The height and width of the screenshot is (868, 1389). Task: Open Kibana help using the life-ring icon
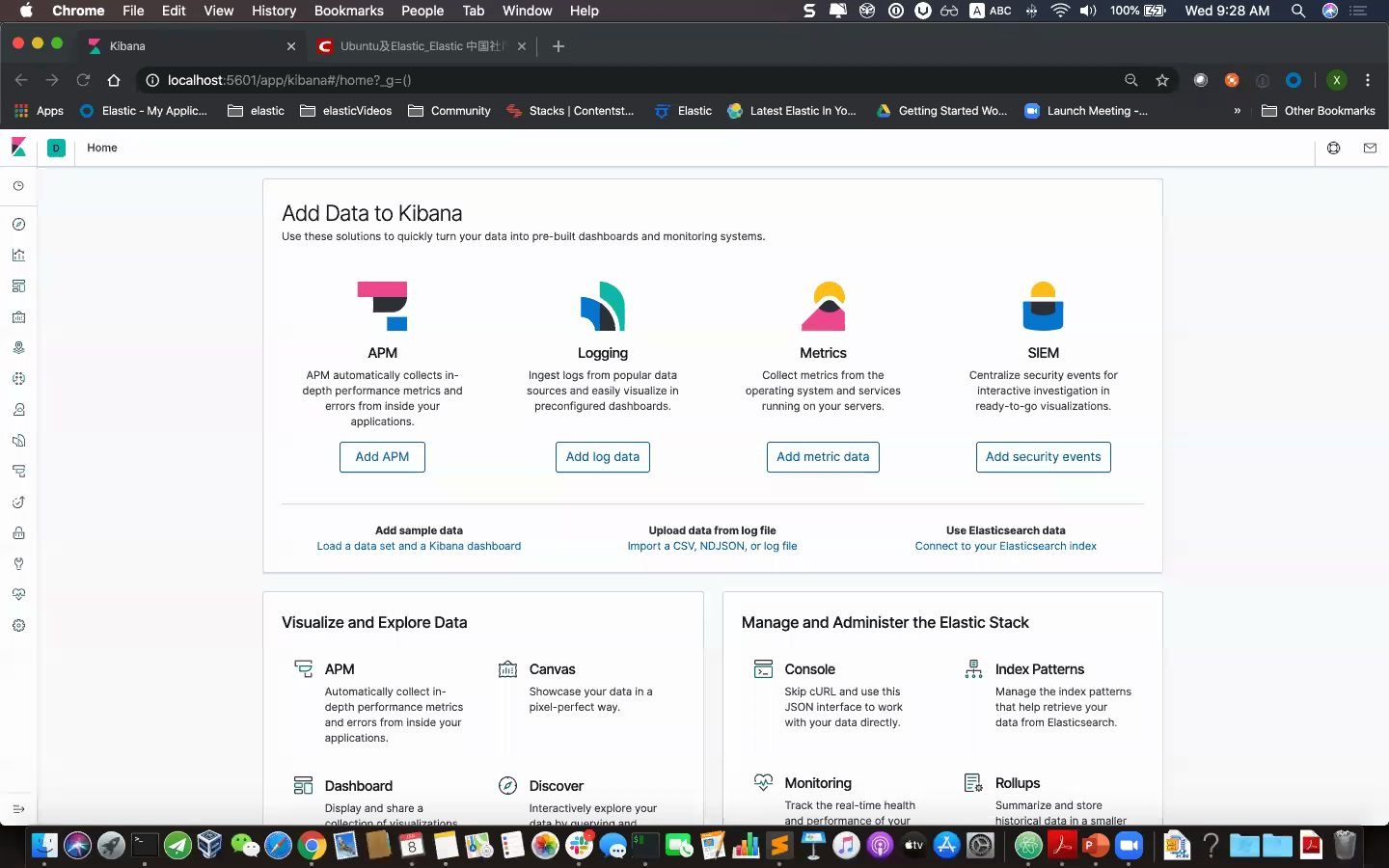tap(1333, 148)
